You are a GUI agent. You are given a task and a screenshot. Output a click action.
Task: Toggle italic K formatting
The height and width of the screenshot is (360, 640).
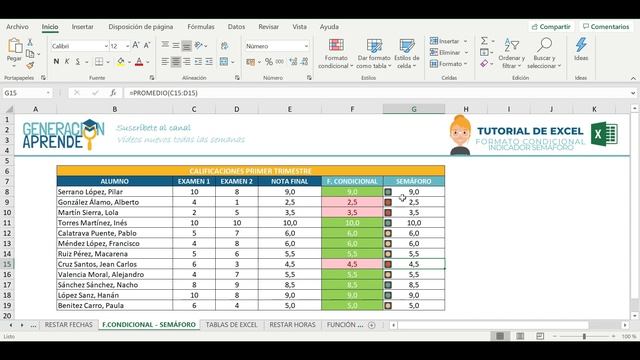pyautogui.click(x=67, y=62)
